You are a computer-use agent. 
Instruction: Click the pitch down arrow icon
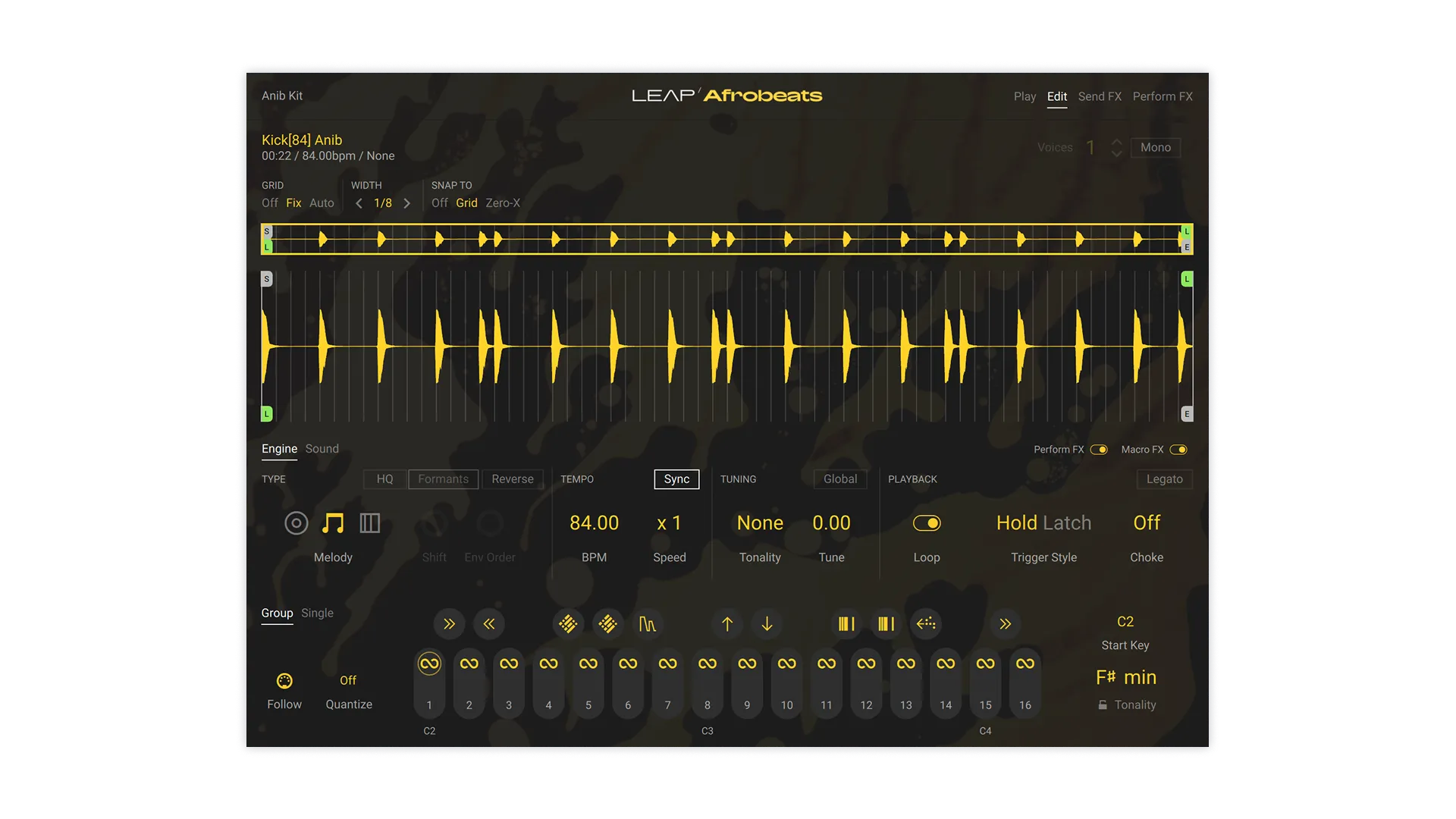coord(767,624)
